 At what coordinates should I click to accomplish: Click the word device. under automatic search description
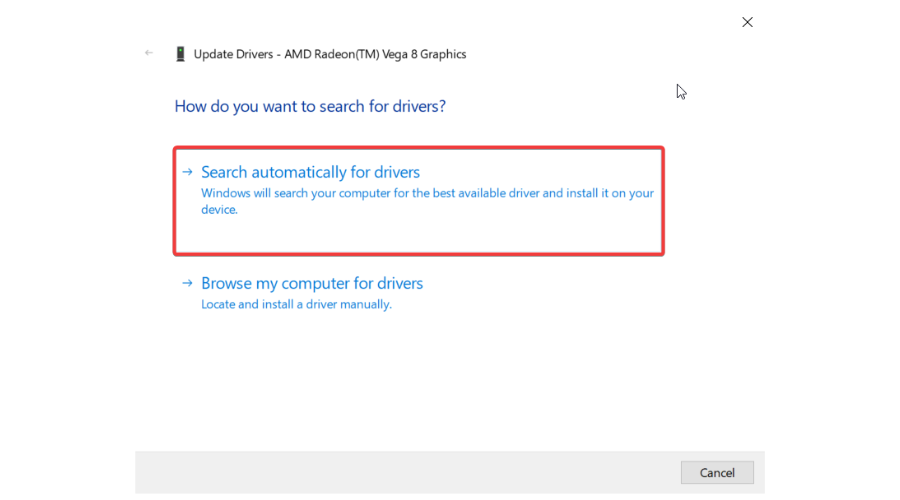coord(219,210)
